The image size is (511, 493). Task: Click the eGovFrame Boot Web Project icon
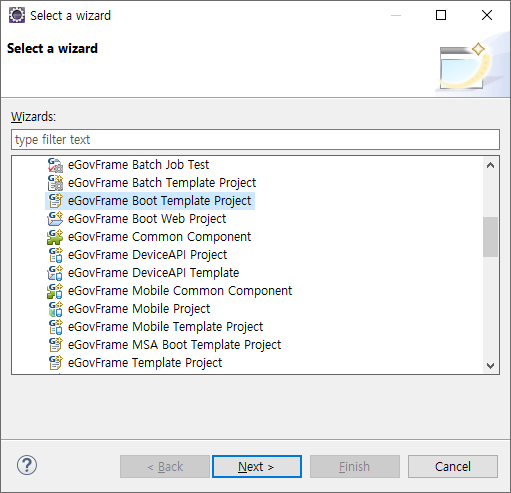click(55, 219)
